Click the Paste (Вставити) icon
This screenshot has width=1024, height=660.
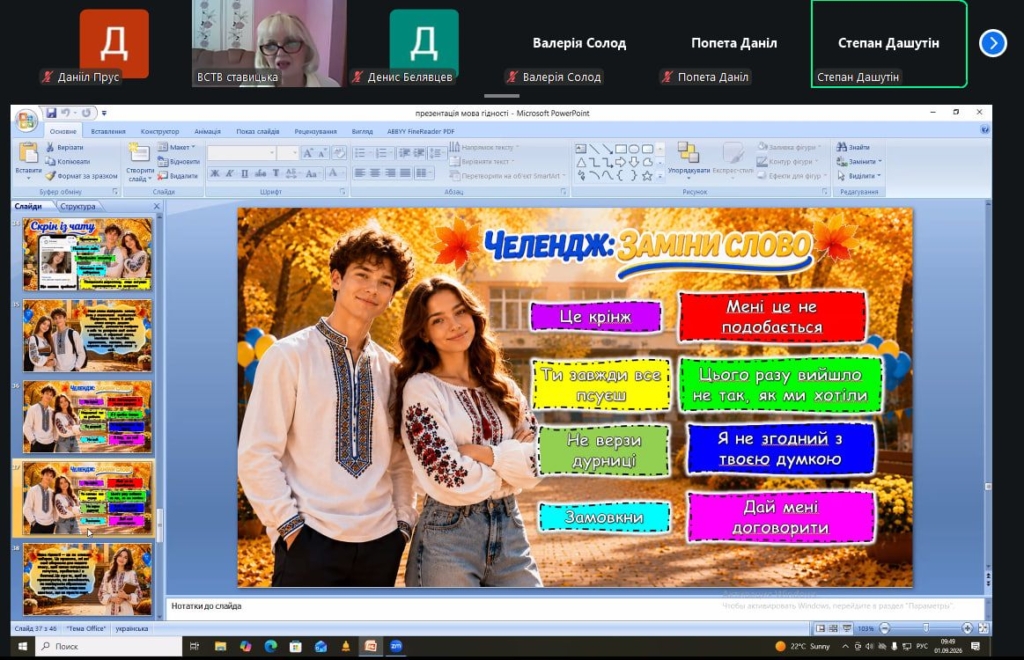[x=28, y=153]
